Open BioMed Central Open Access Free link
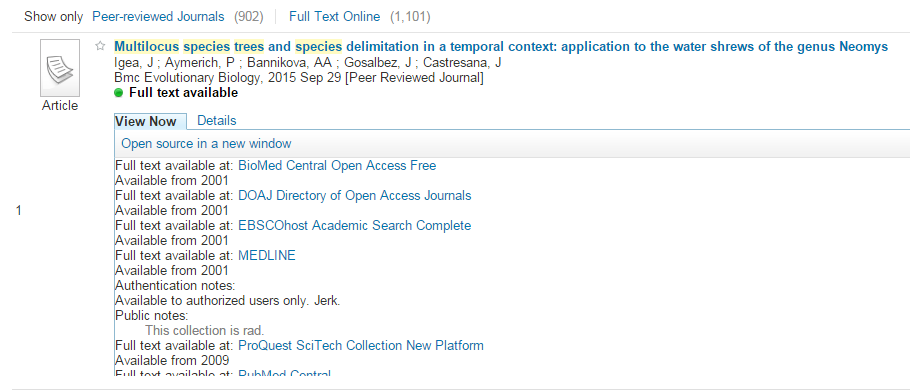This screenshot has height=391, width=910. click(x=337, y=165)
